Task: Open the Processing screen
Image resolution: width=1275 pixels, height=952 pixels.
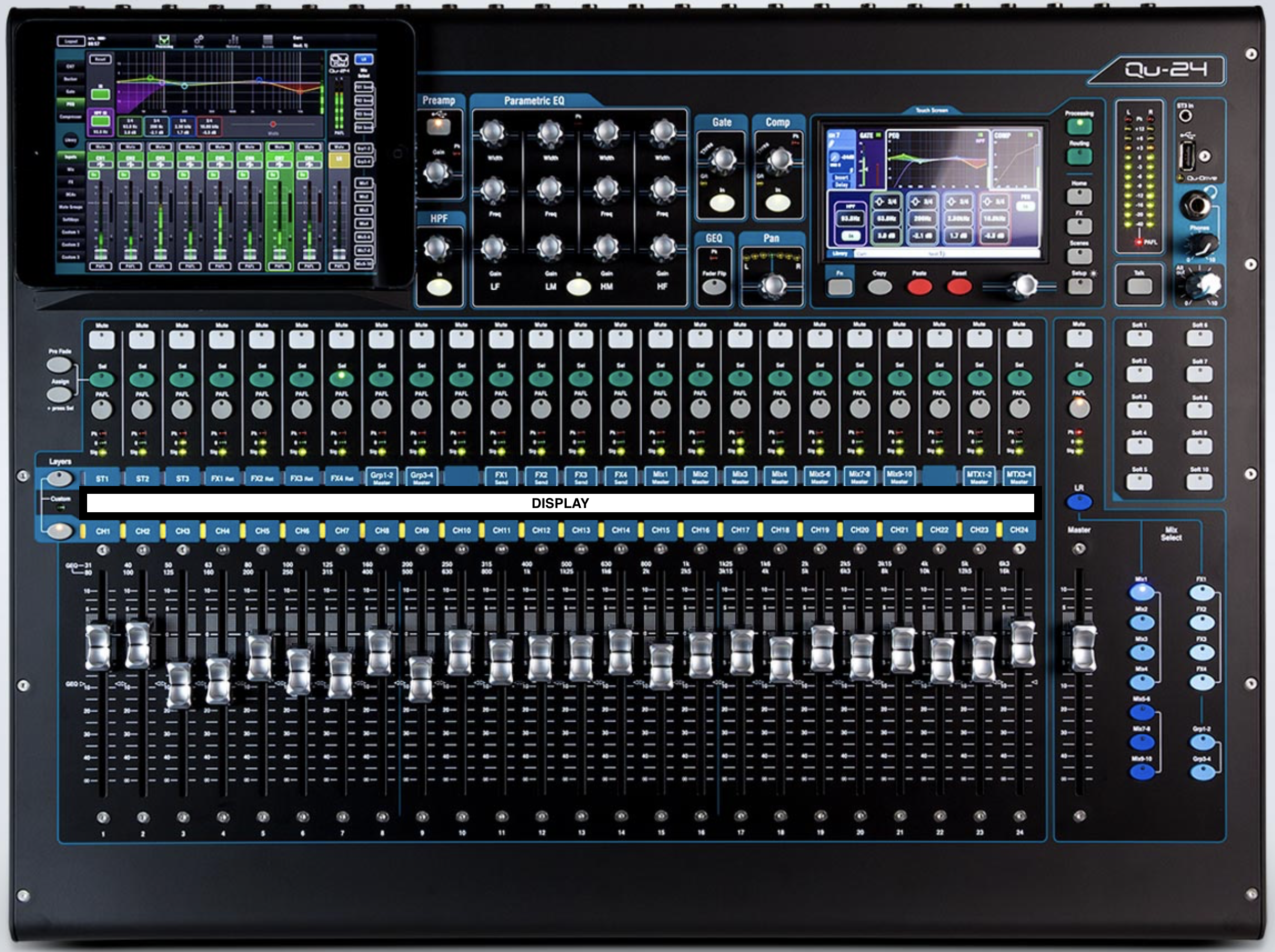Action: pos(1079,125)
